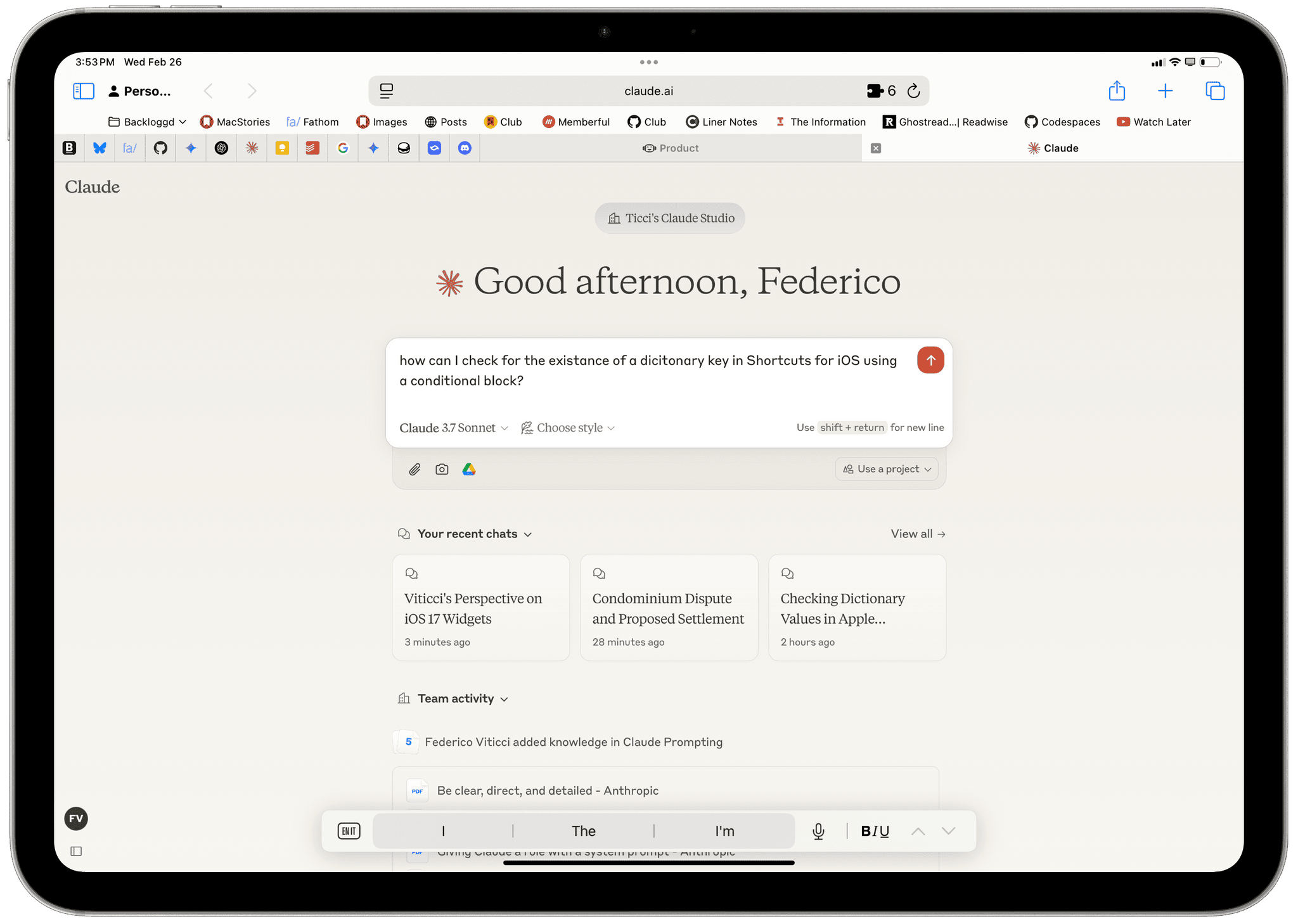Click inside the prompt text field

point(650,371)
